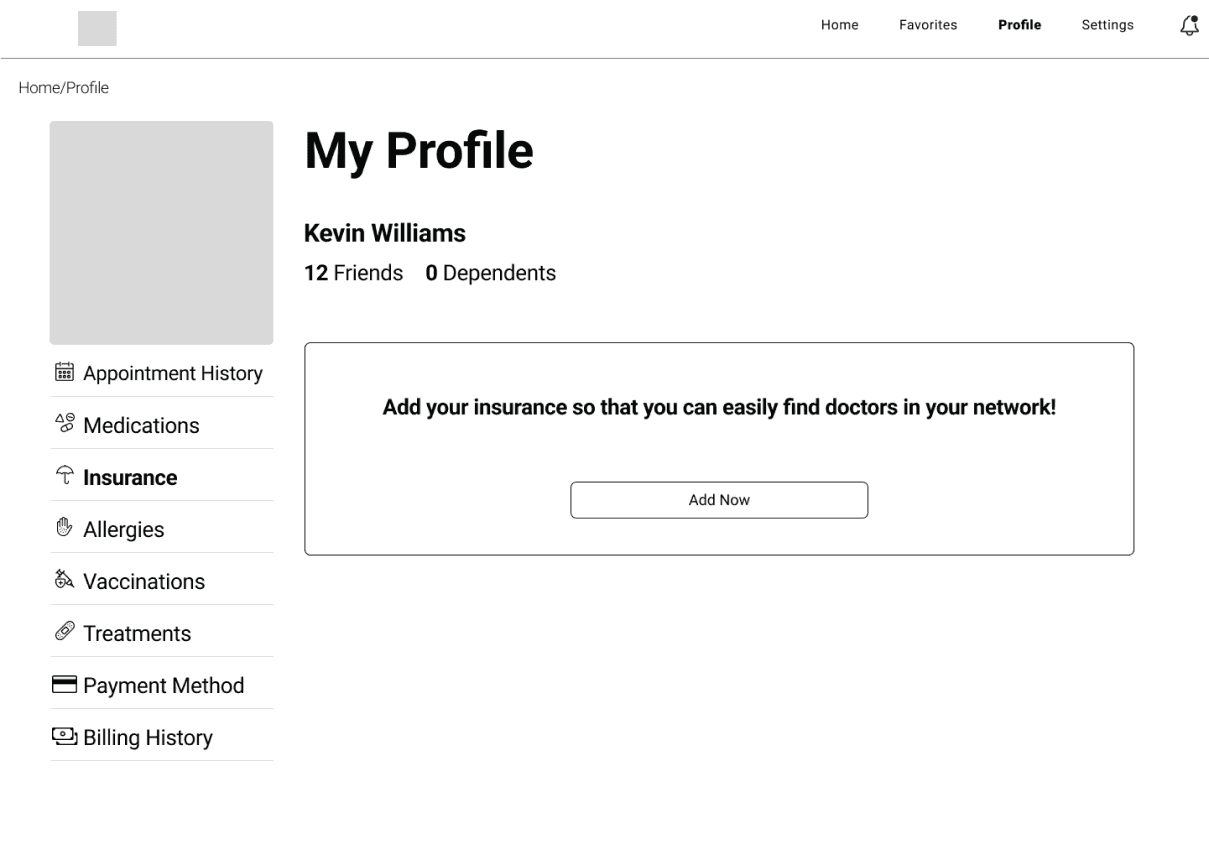Viewport: 1209px width, 855px height.
Task: Click the logo placeholder in the header
Action: pyautogui.click(x=97, y=29)
